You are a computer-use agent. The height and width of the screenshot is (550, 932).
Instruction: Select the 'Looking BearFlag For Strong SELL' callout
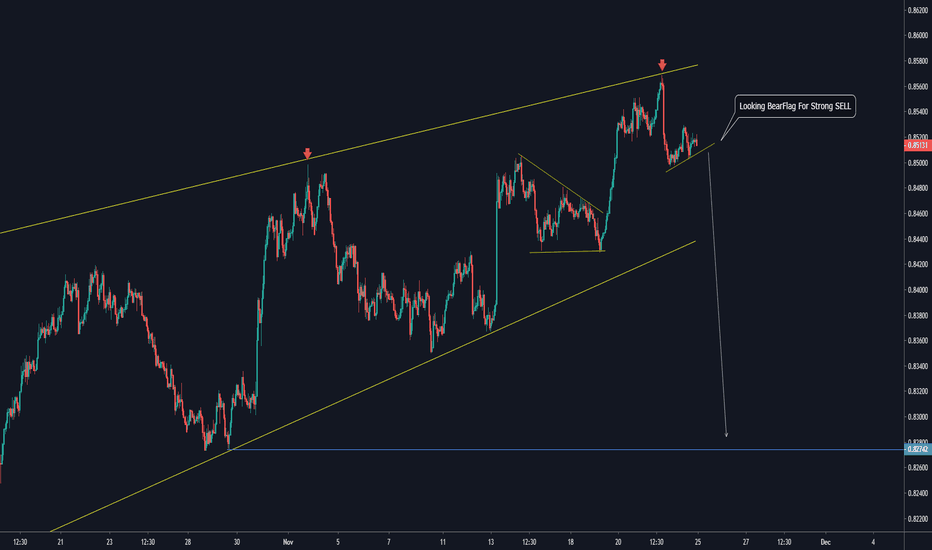(x=795, y=106)
